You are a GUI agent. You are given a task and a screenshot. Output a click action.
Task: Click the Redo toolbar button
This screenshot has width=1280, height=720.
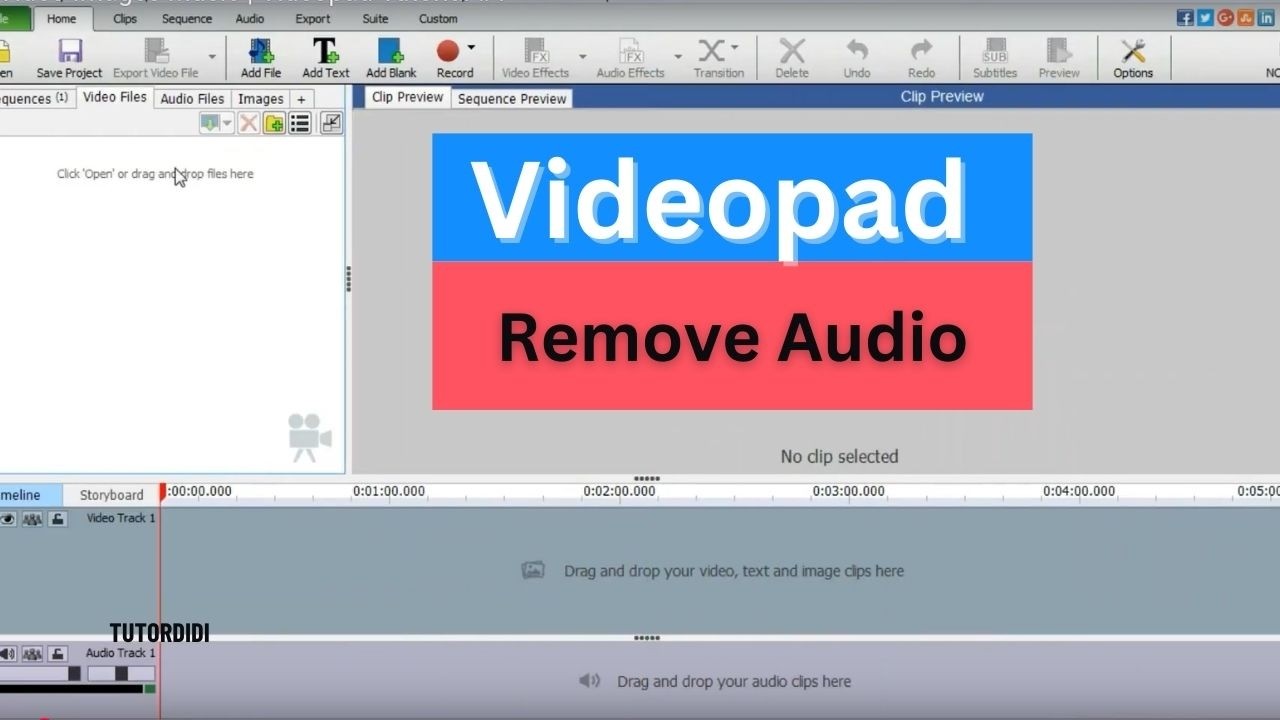coord(921,58)
